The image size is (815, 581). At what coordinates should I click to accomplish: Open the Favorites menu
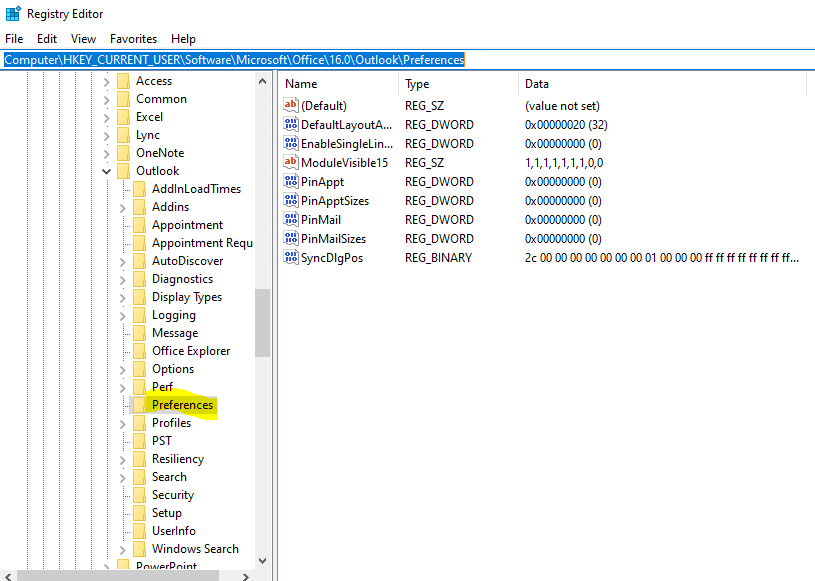click(x=133, y=39)
